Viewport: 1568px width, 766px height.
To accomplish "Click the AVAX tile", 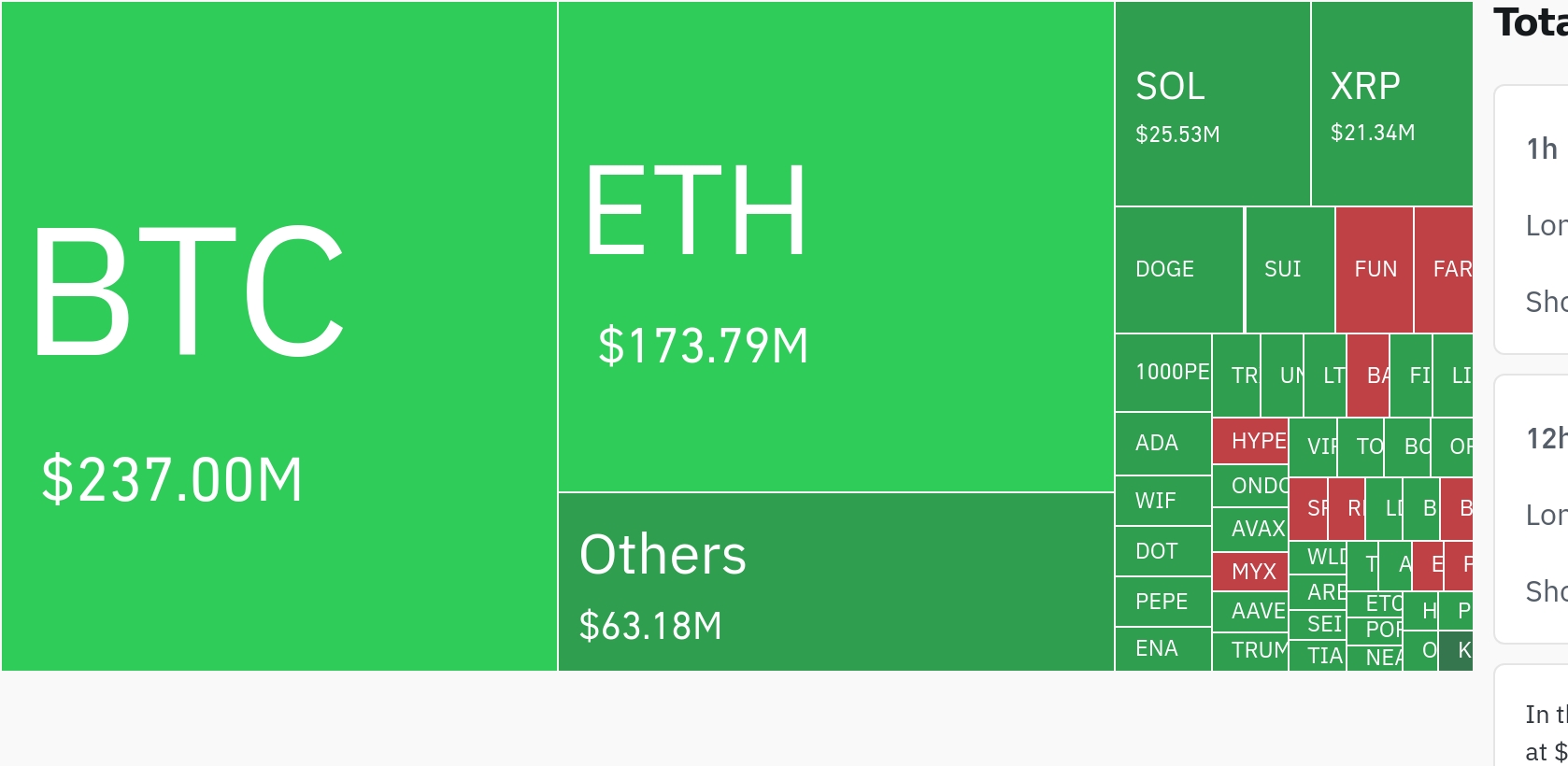I will [x=1250, y=530].
